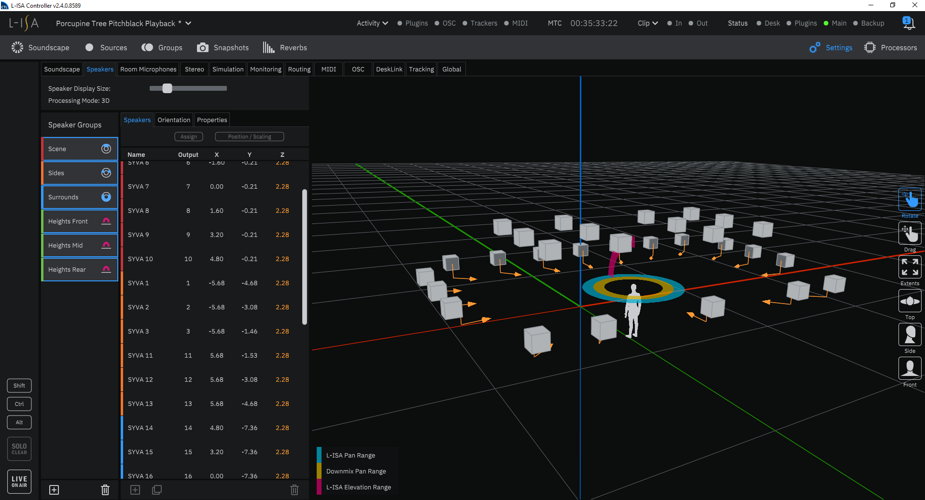This screenshot has width=925, height=500.
Task: Add a new speaker group
Action: [54, 489]
